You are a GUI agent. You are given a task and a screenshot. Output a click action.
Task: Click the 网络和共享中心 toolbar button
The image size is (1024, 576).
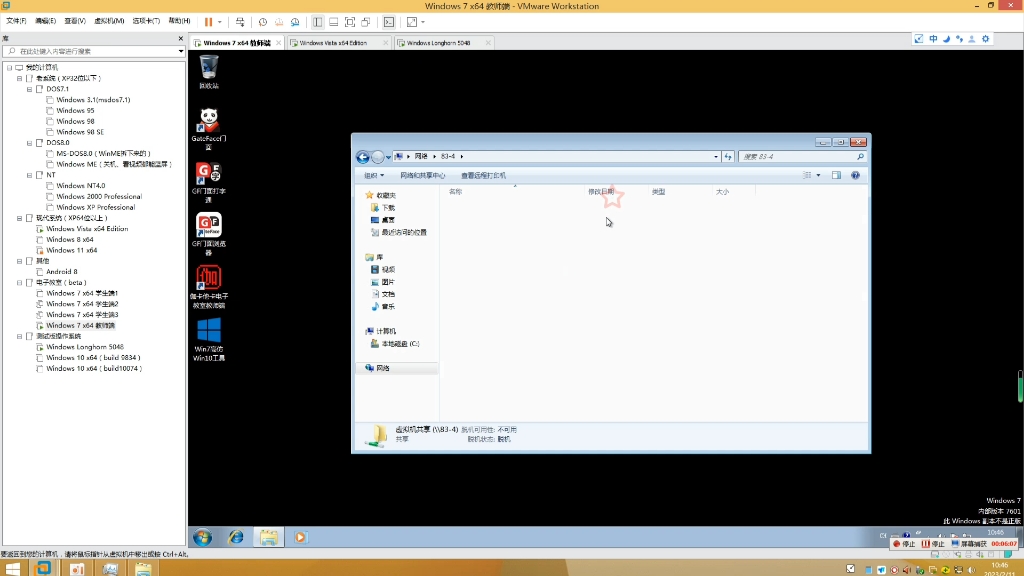pos(424,175)
